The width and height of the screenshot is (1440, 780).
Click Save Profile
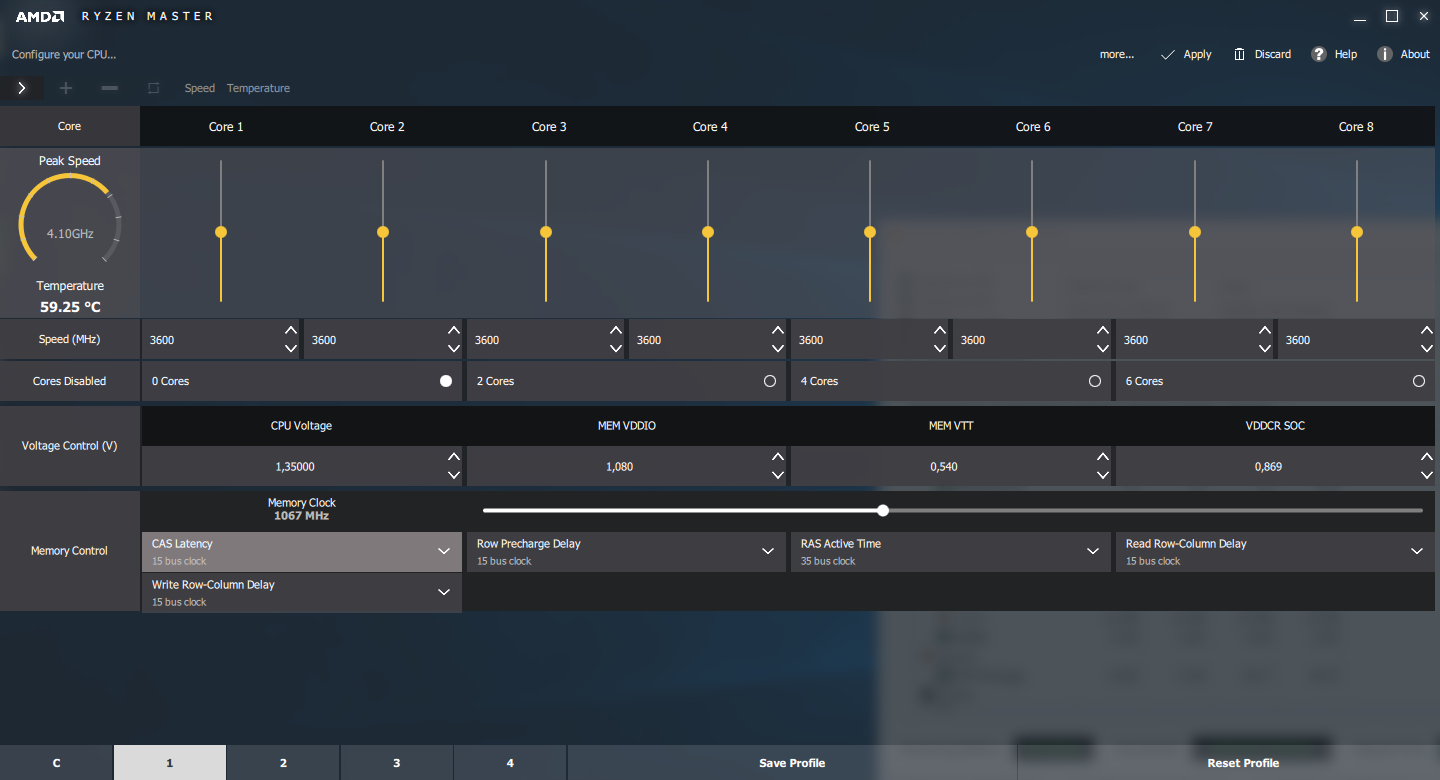792,763
